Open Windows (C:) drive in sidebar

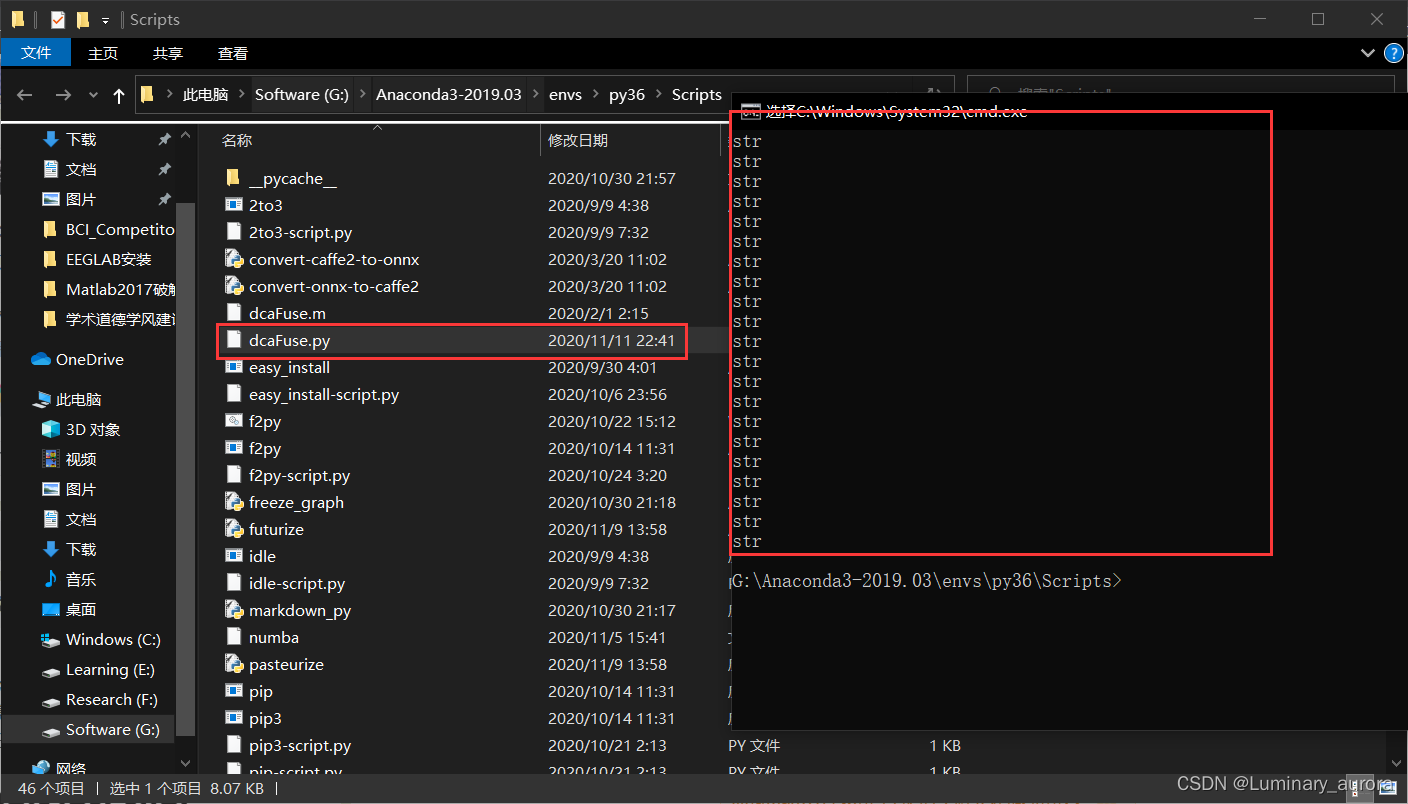(113, 640)
